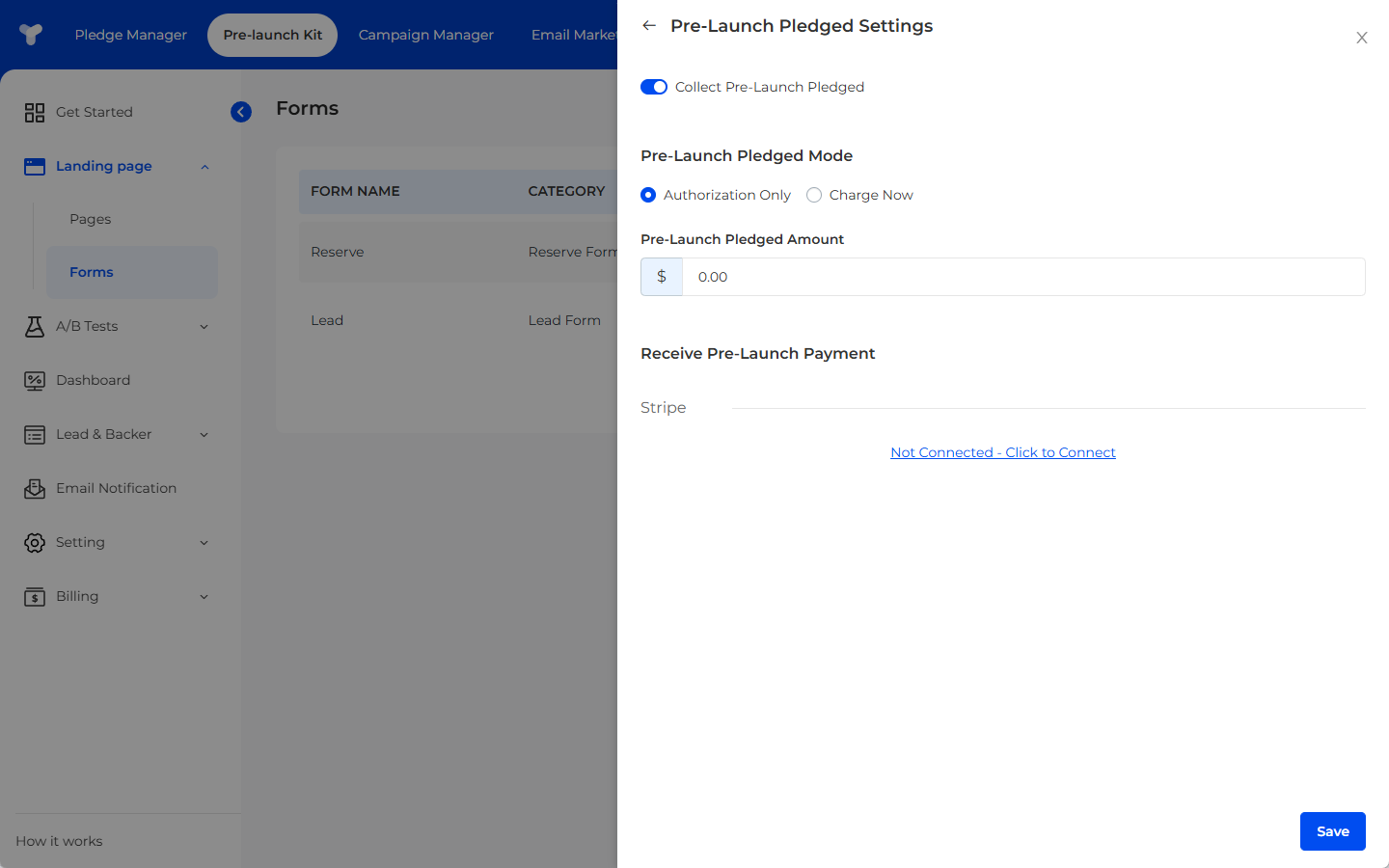Screen dimensions: 1389x868
Task: Click the sidebar collapse arrow button
Action: (241, 112)
